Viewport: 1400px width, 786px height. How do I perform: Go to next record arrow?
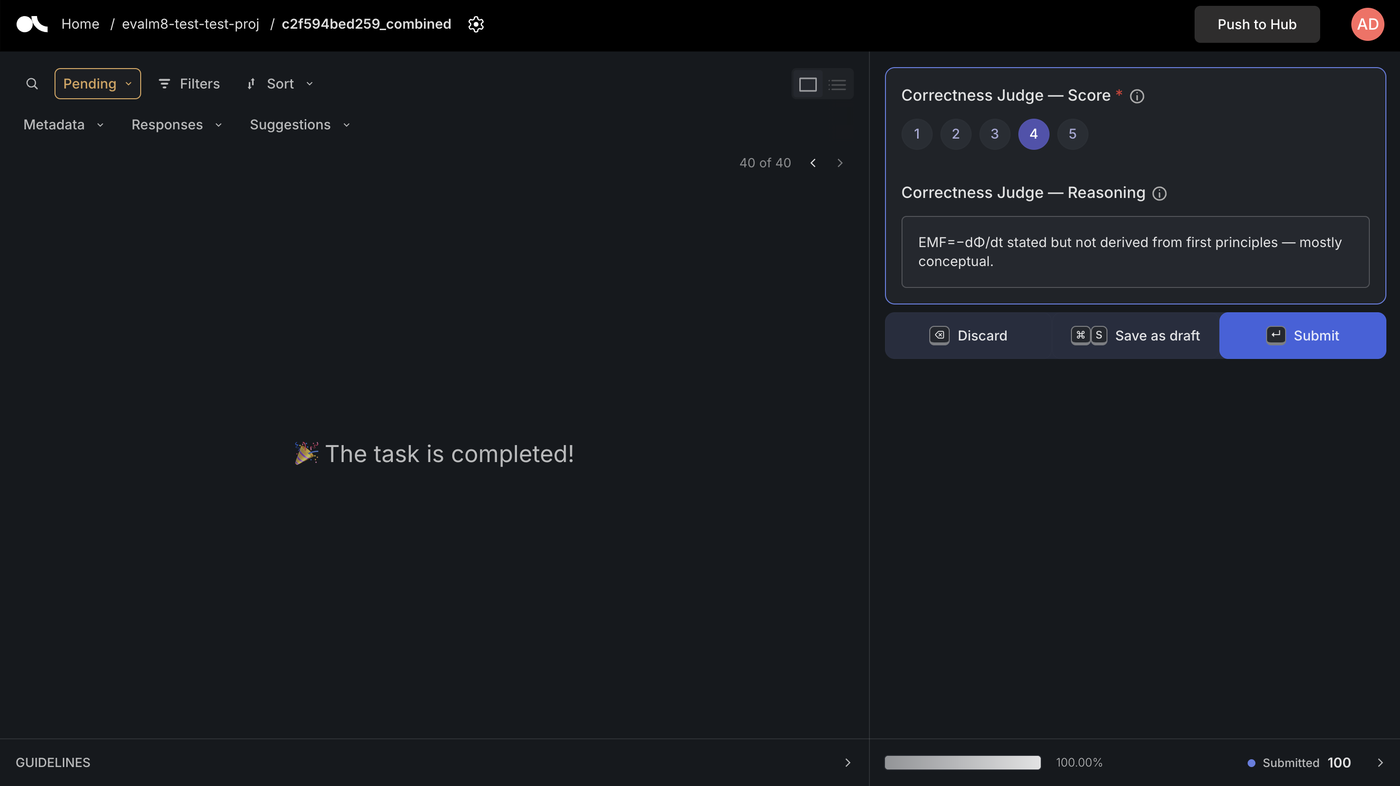tap(840, 163)
